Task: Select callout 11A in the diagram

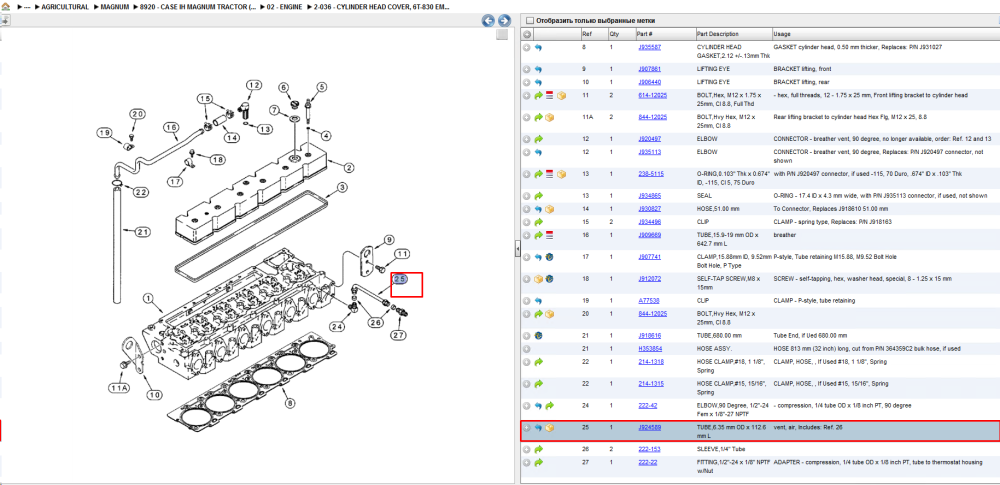Action: 119,387
